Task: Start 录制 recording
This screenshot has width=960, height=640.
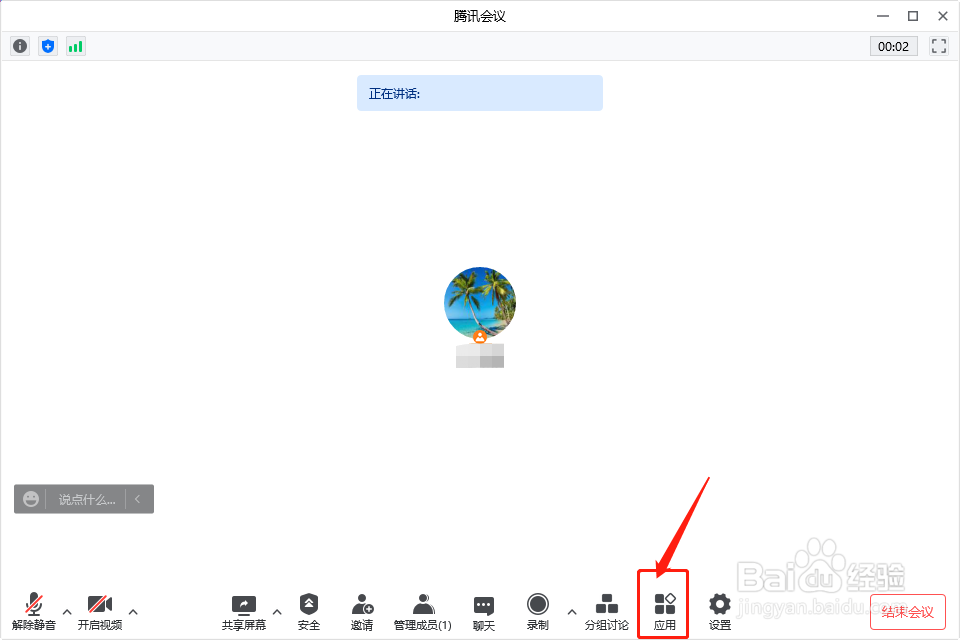Action: coord(538,612)
